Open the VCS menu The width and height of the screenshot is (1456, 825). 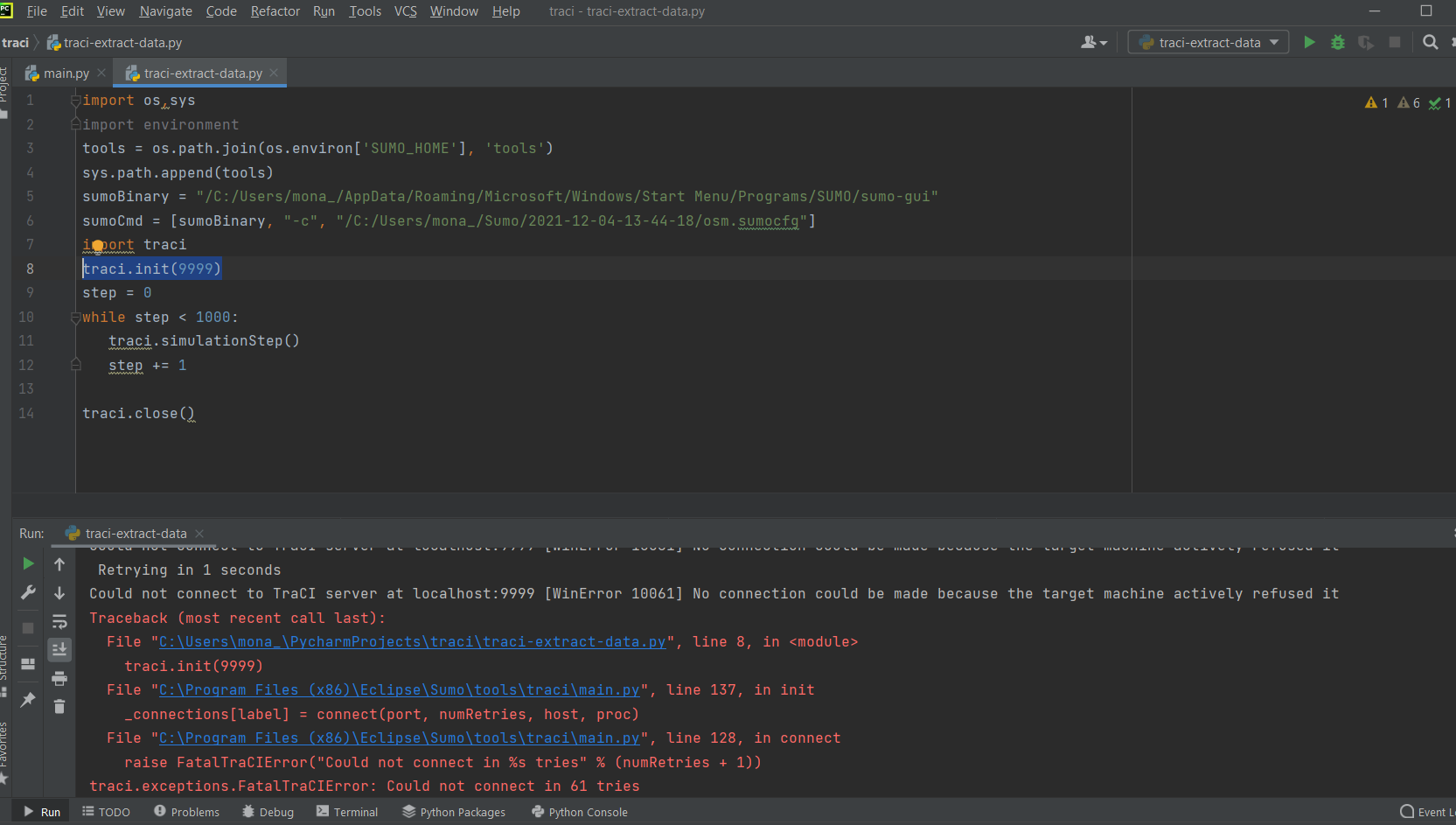(405, 11)
